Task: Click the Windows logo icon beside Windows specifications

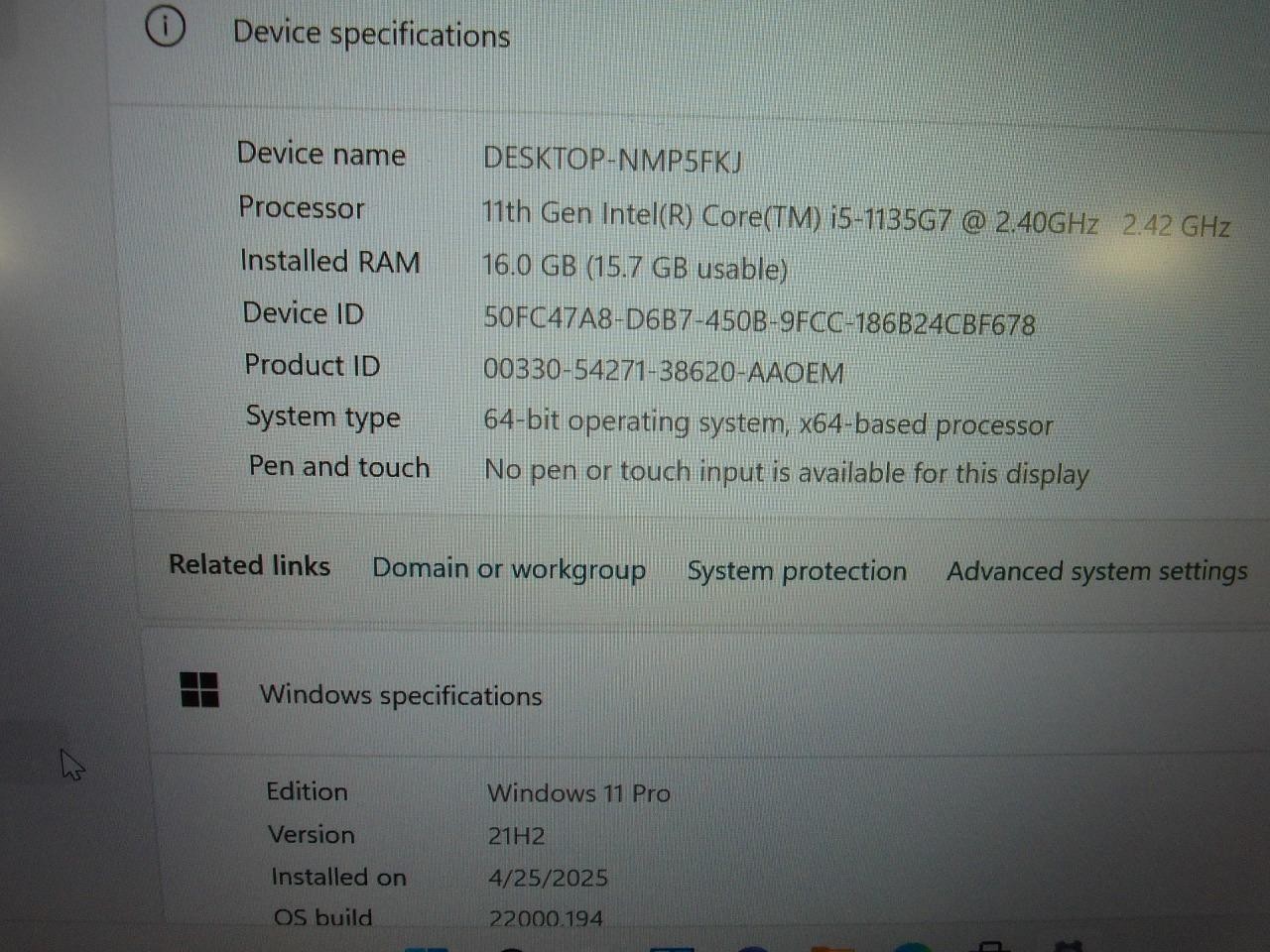Action: point(199,689)
